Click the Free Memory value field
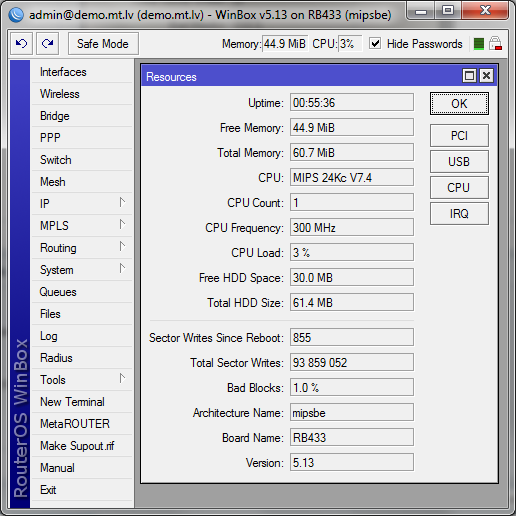The image size is (516, 516). point(352,128)
